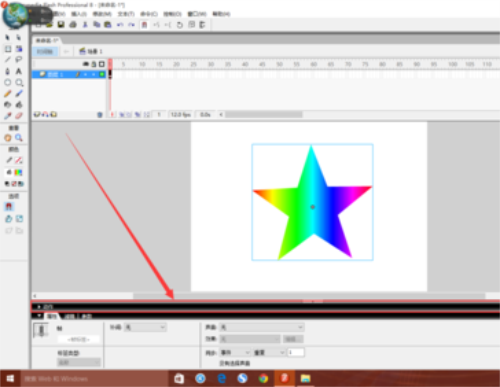The width and height of the screenshot is (500, 387).
Task: Click the Save icon in main toolbar
Action: click(61, 25)
